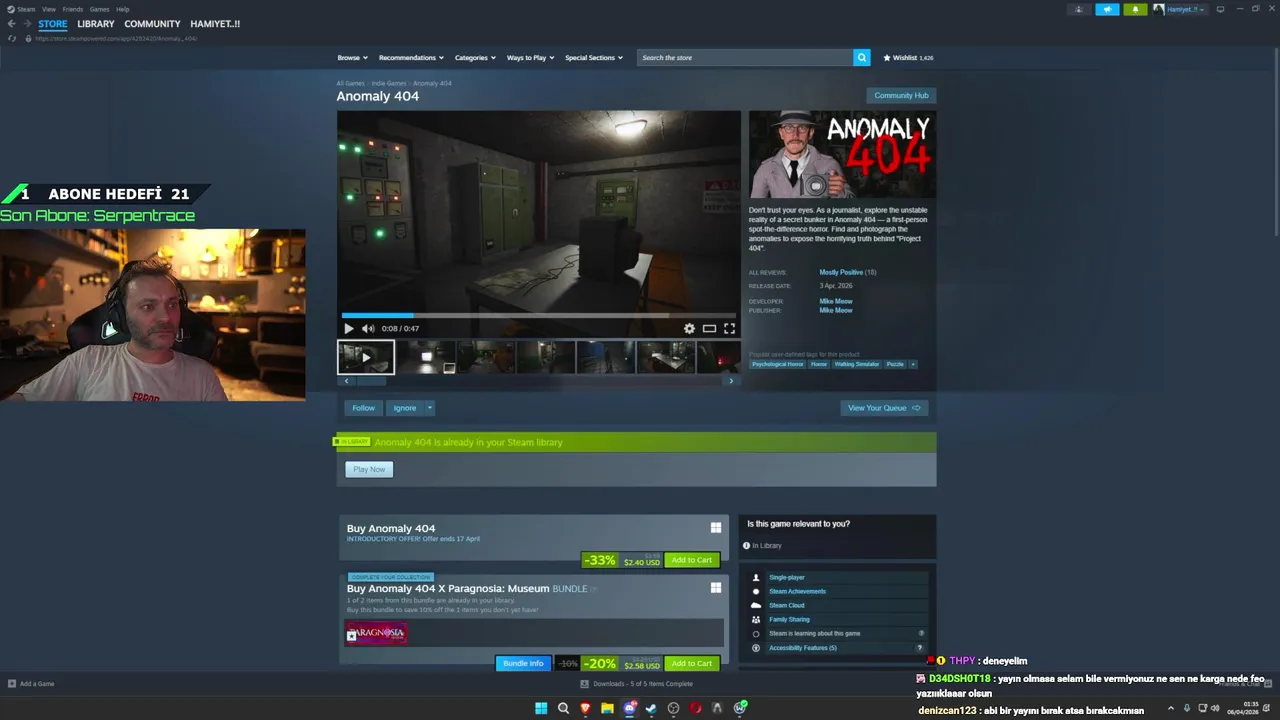
Task: Click the Mike Meow developer link
Action: tap(836, 301)
